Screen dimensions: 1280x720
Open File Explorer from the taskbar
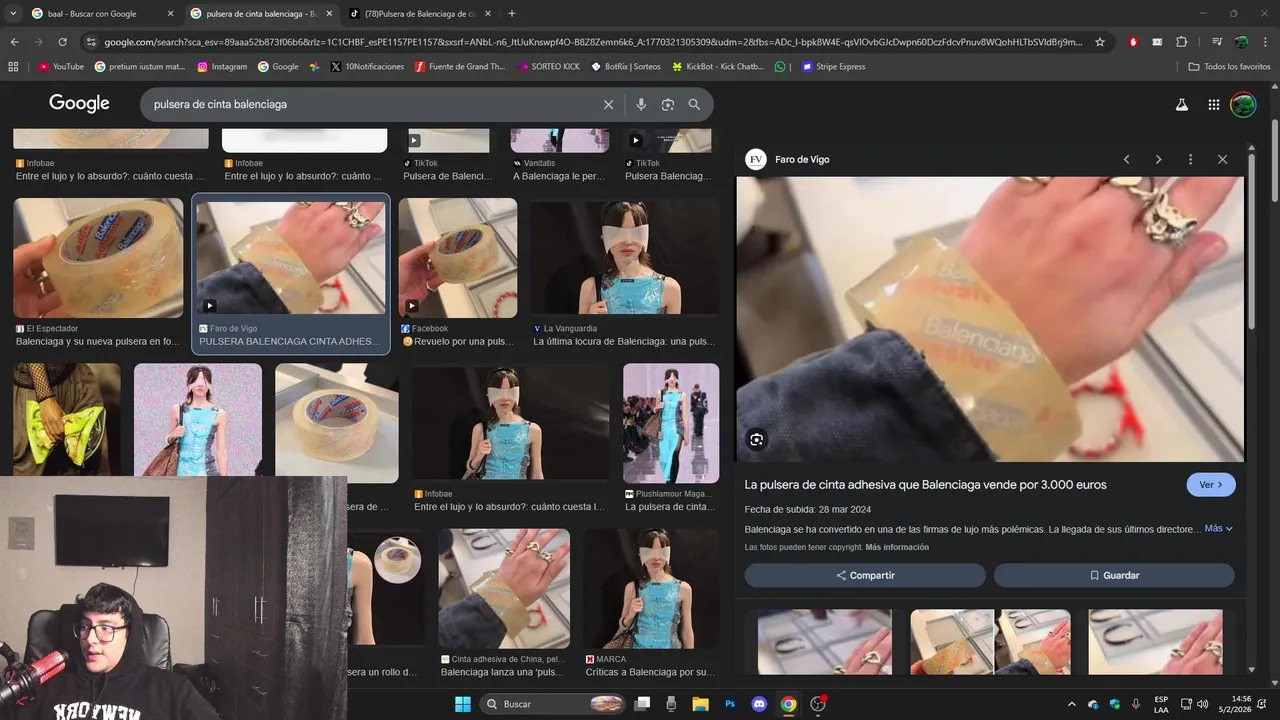click(701, 704)
